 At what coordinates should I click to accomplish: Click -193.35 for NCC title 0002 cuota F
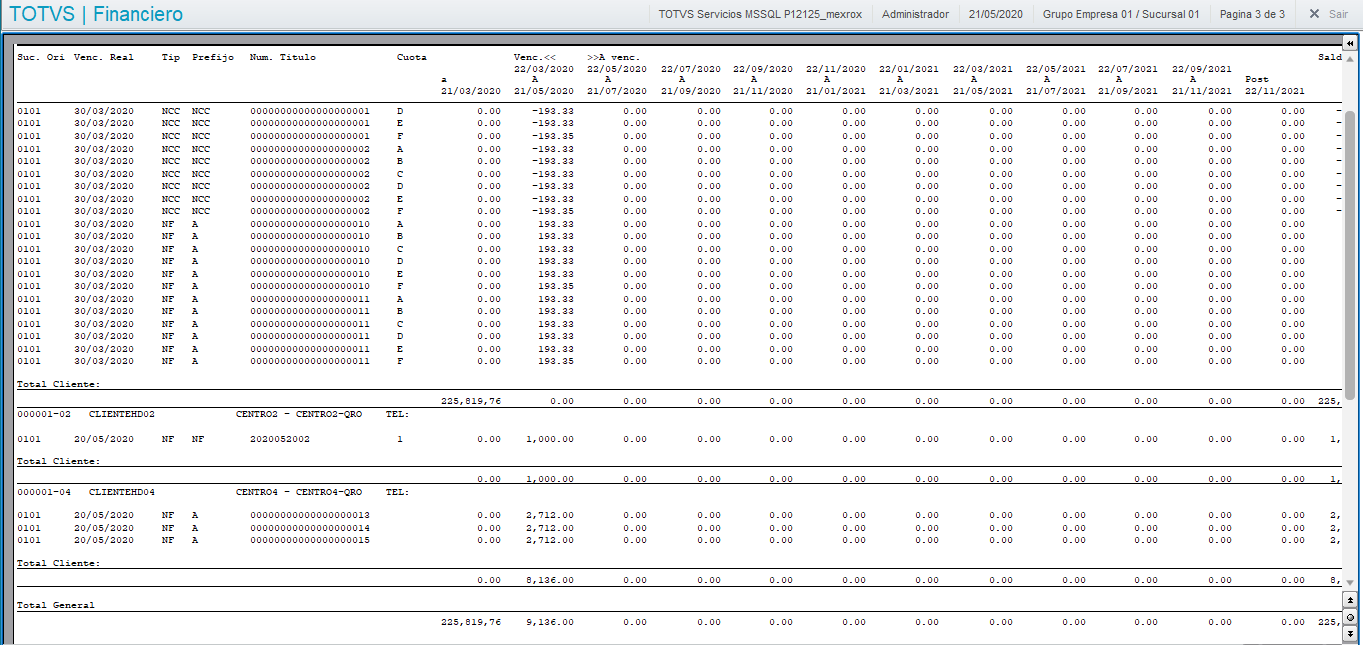[553, 211]
